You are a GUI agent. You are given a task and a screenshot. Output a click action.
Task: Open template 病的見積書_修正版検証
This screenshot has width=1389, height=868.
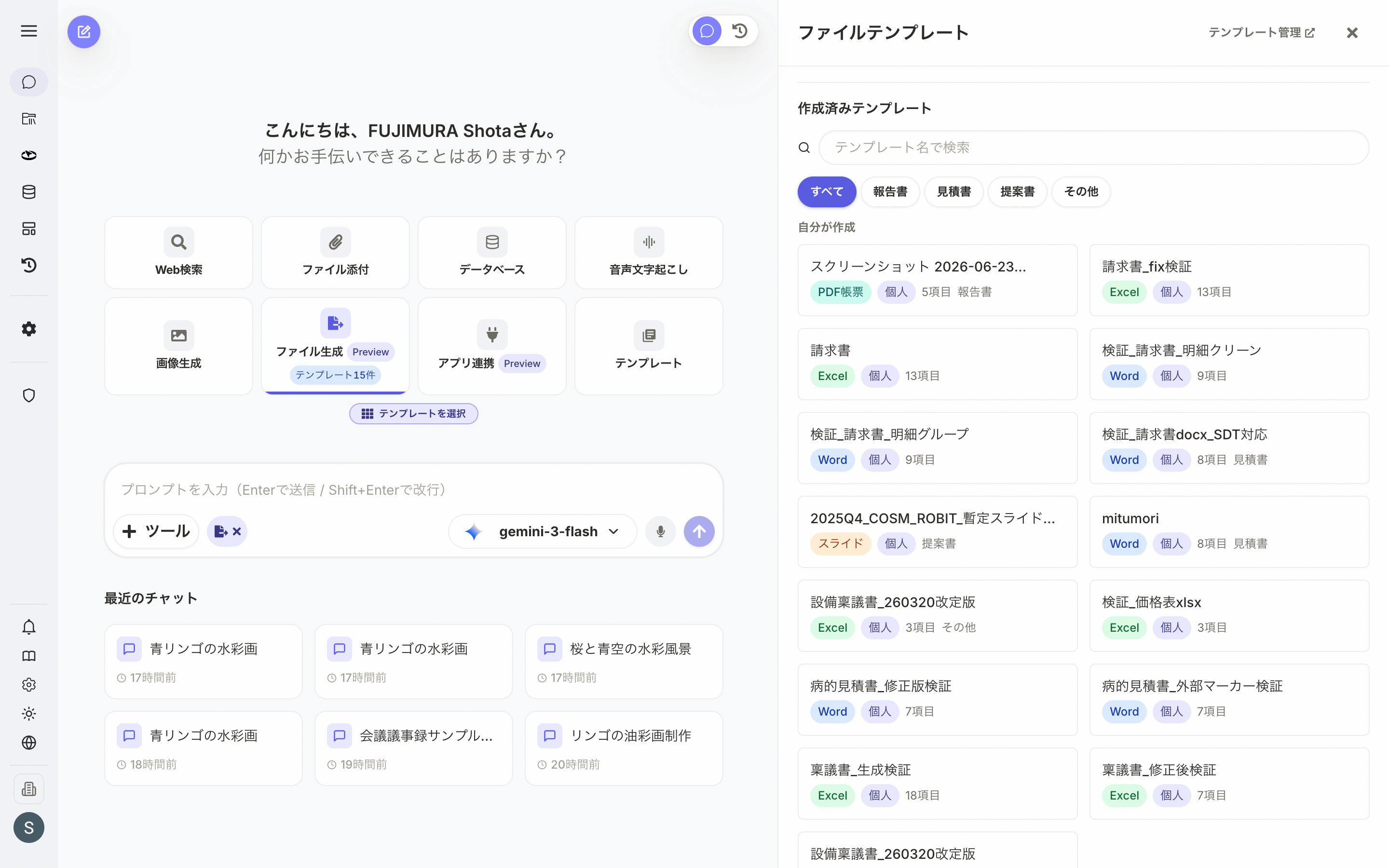(x=937, y=699)
